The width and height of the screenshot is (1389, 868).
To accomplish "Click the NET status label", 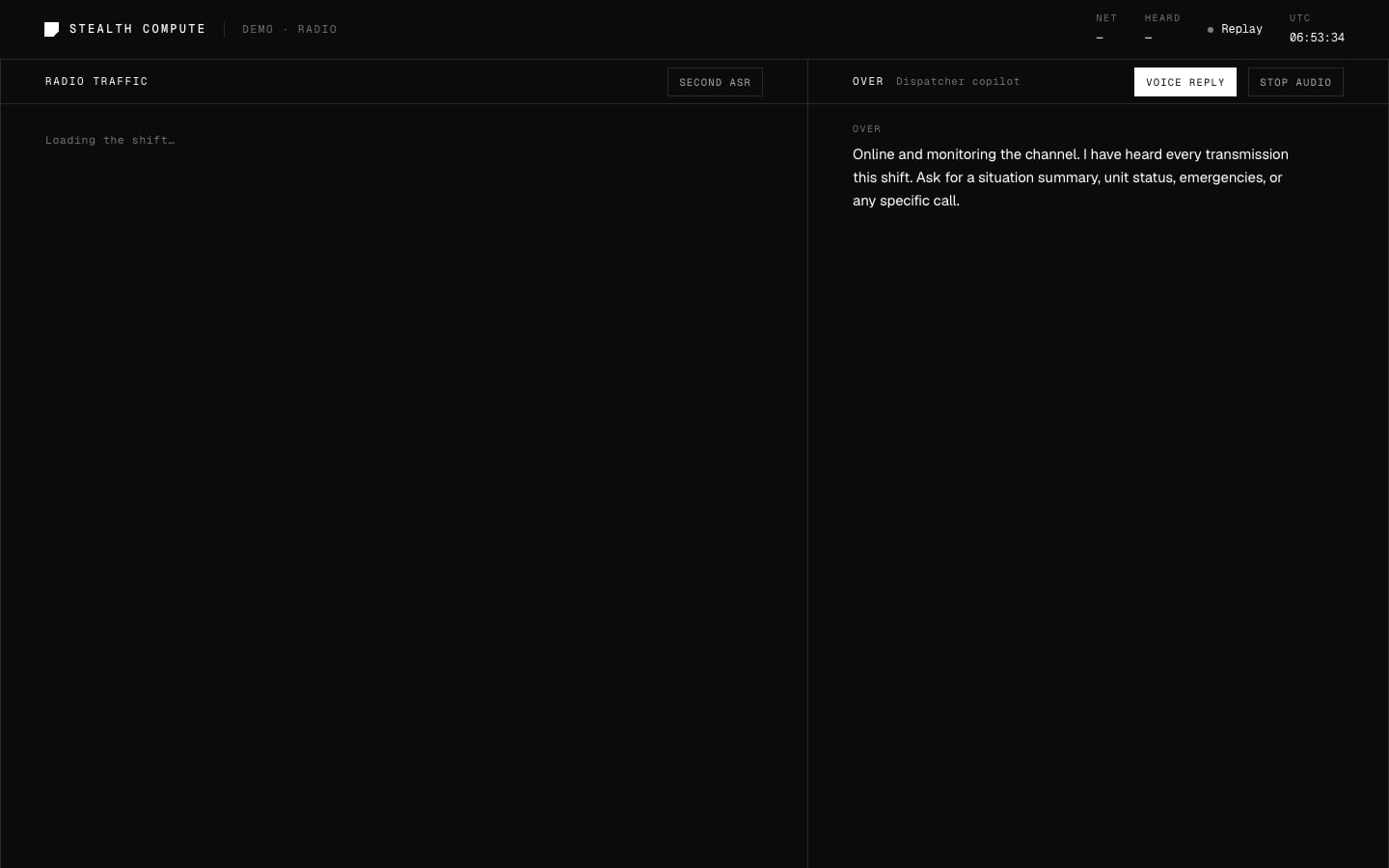I will pos(1106,18).
